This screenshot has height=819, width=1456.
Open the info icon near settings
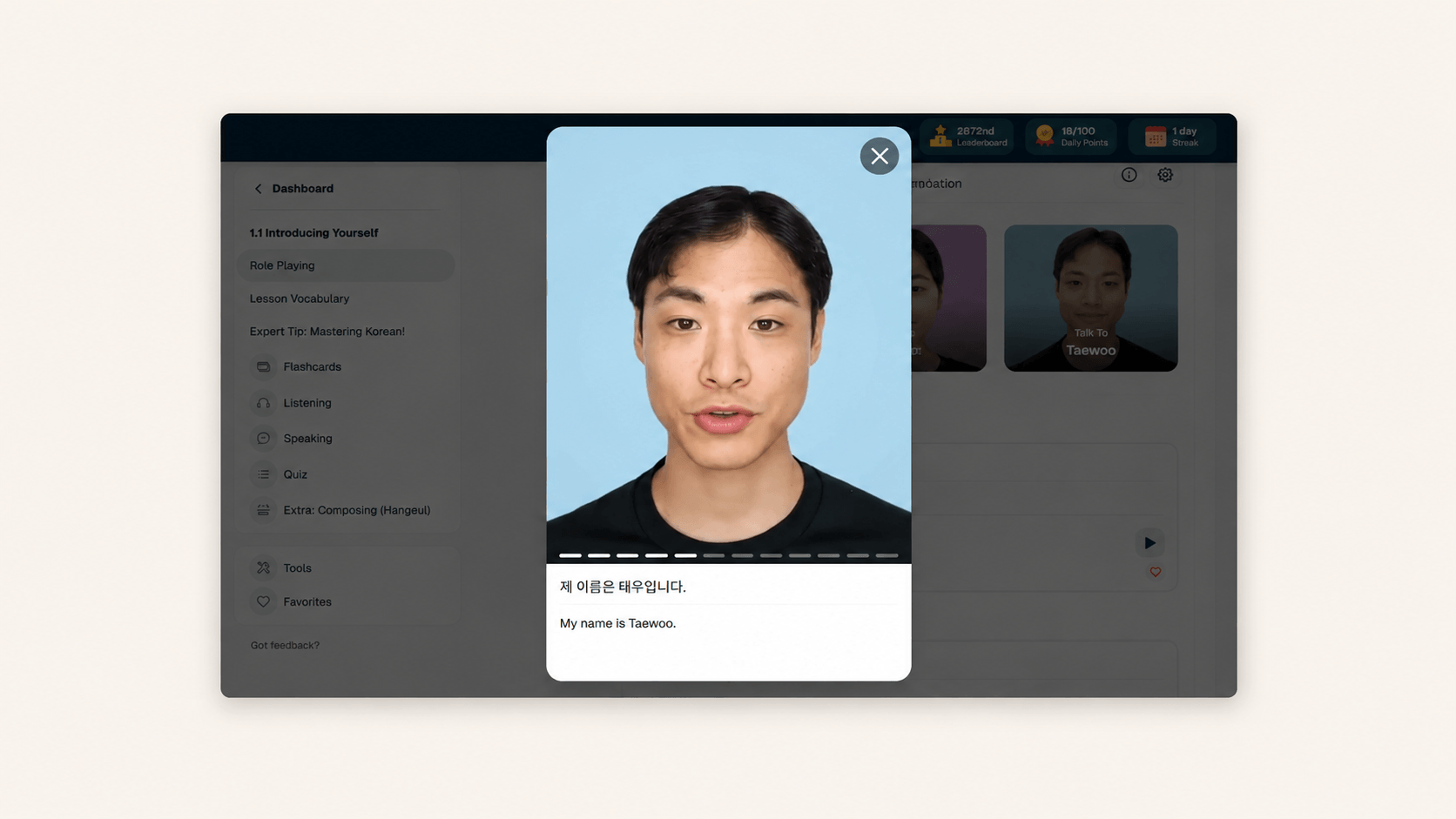click(1129, 175)
